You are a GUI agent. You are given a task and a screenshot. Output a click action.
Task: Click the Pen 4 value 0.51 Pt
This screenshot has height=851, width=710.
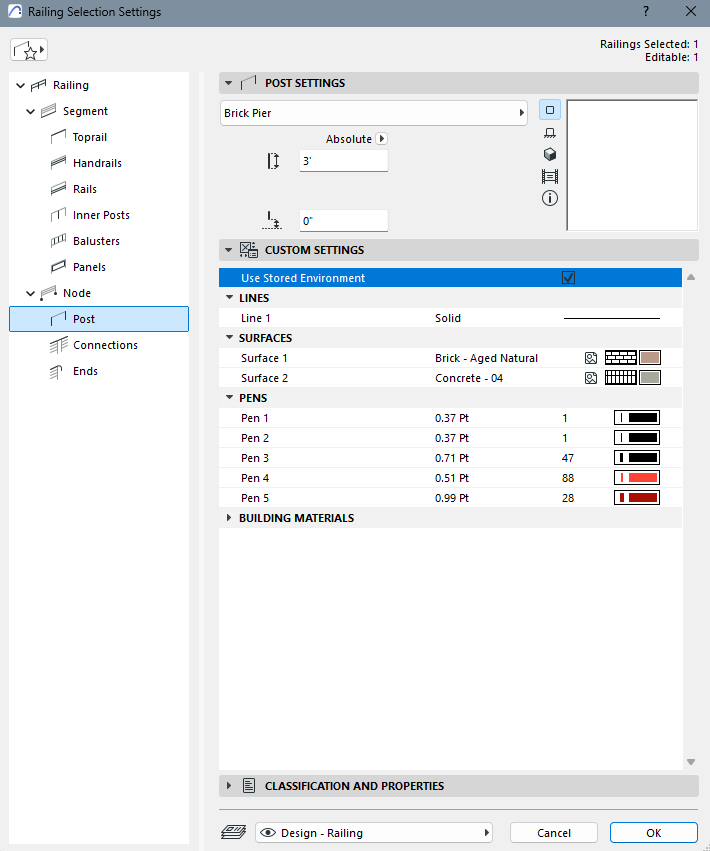(452, 478)
